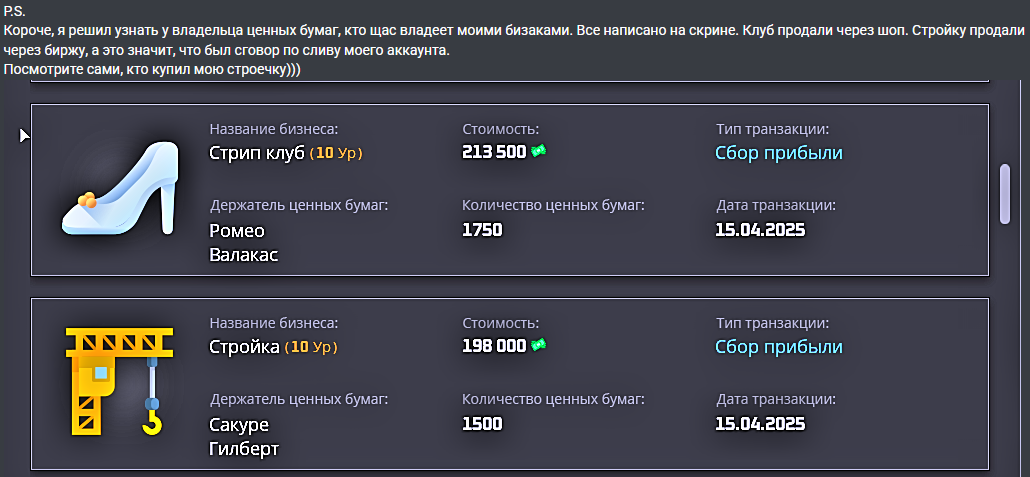Click the green money icon beside 198 000
This screenshot has height=477, width=1030.
click(x=539, y=346)
